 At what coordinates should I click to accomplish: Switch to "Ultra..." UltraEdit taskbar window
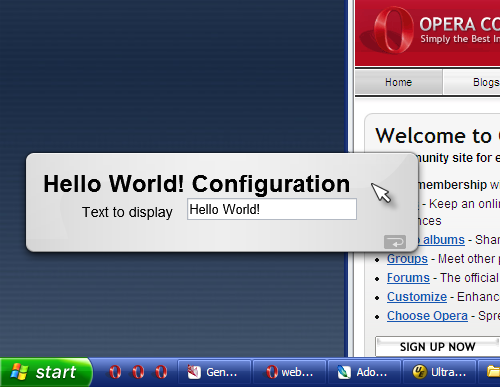pyautogui.click(x=439, y=372)
